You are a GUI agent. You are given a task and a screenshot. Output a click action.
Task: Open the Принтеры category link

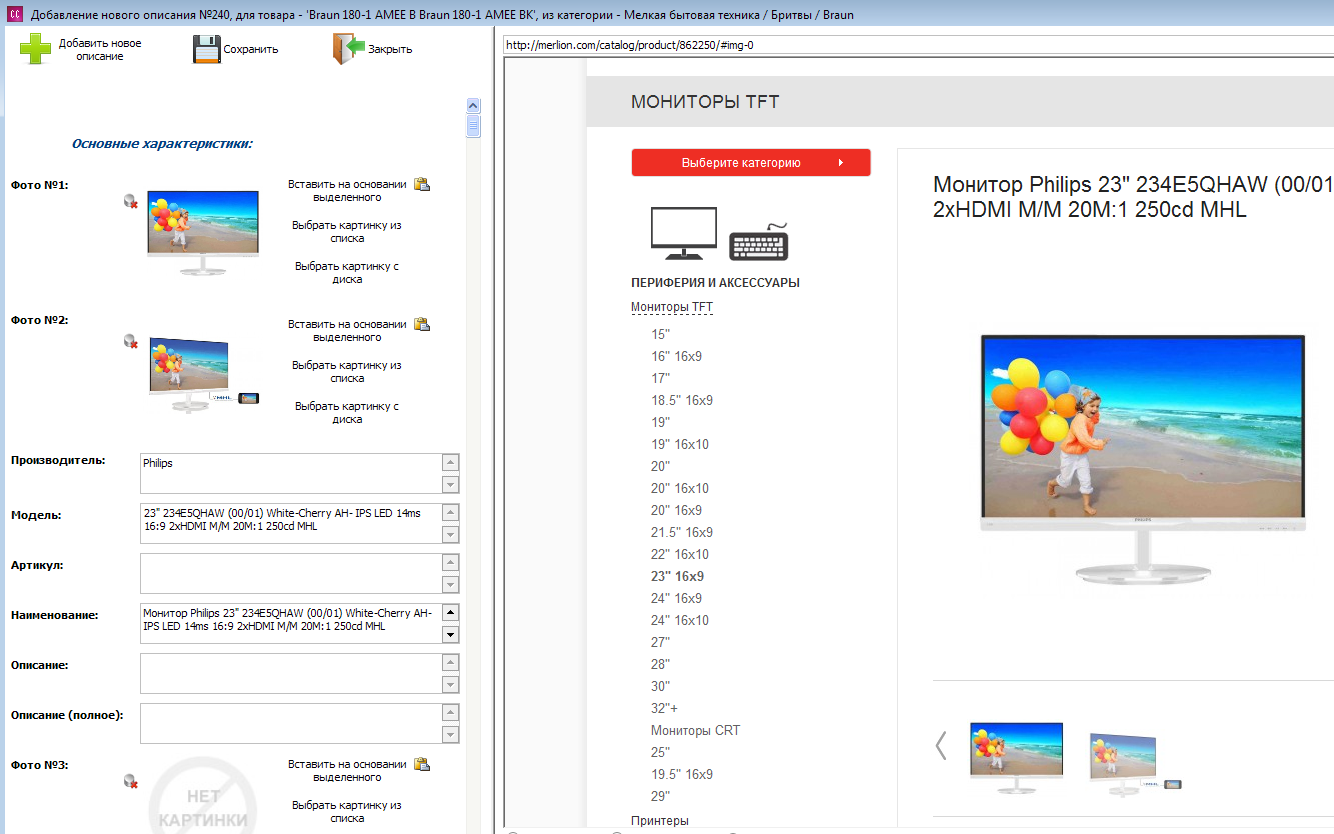(660, 820)
